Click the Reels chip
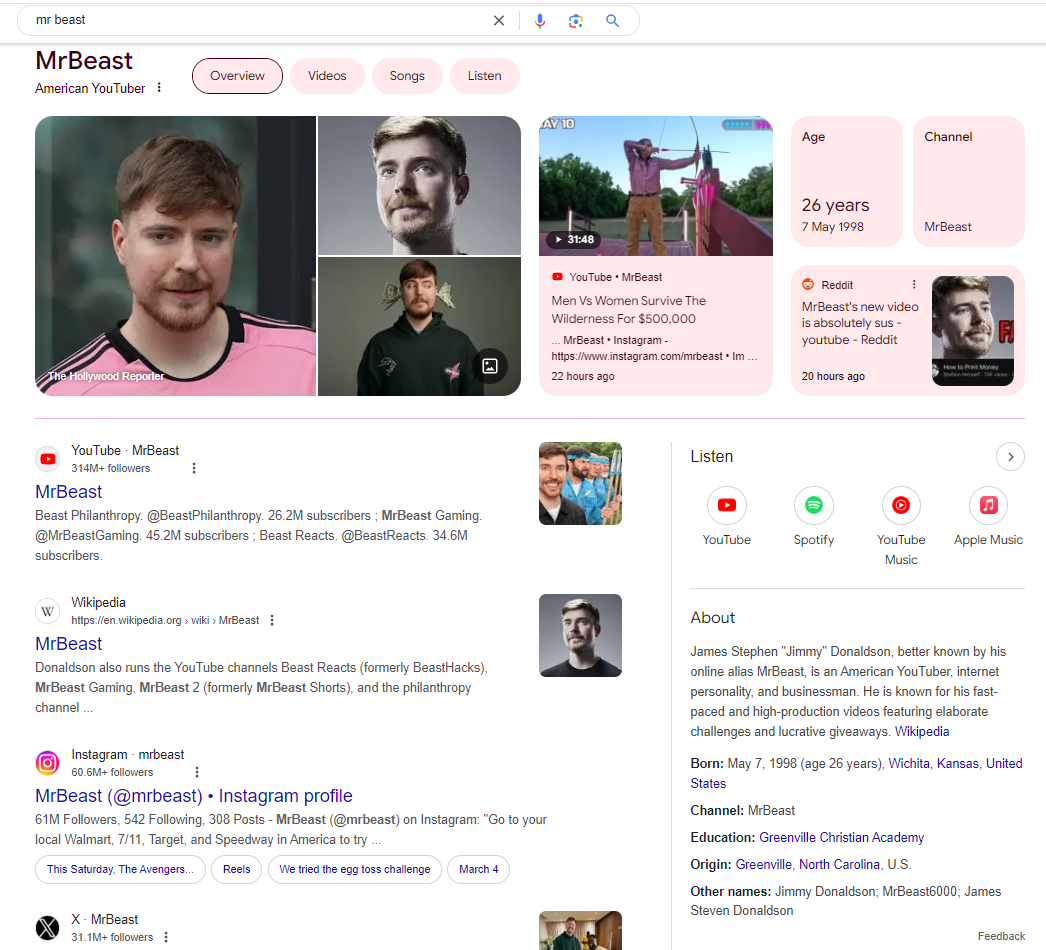 tap(237, 869)
